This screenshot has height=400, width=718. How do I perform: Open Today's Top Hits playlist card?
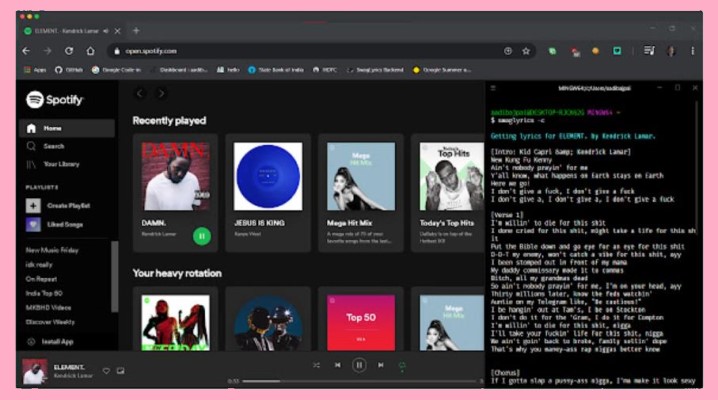point(448,193)
